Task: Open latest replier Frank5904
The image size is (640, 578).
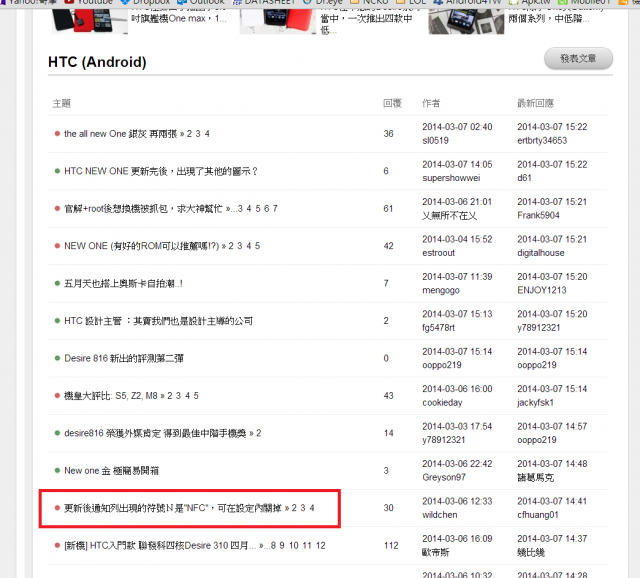Action: (538, 215)
